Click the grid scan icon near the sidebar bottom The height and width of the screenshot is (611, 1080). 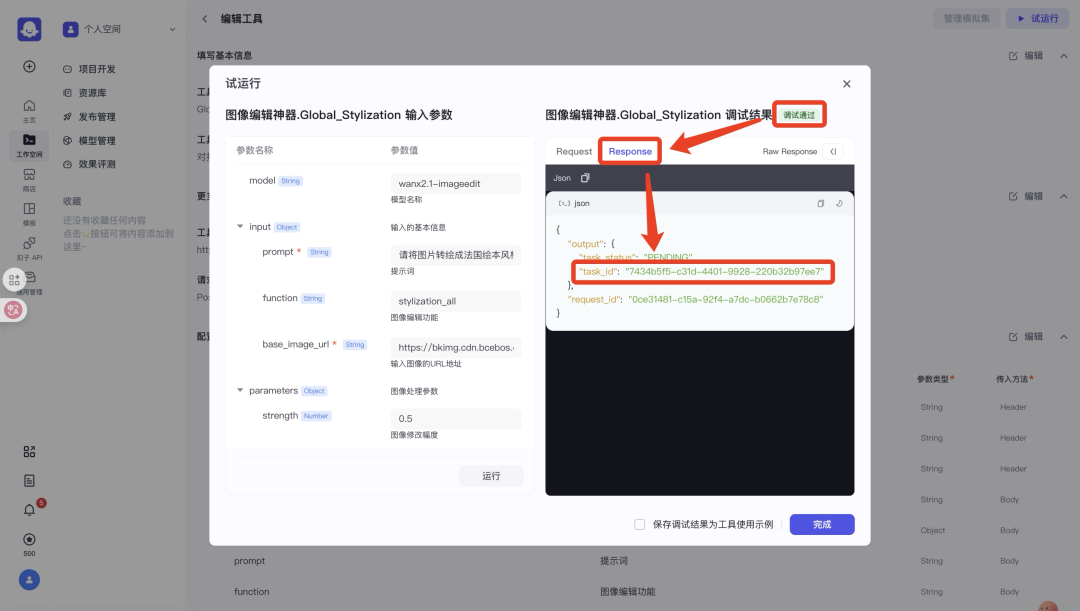(x=29, y=452)
